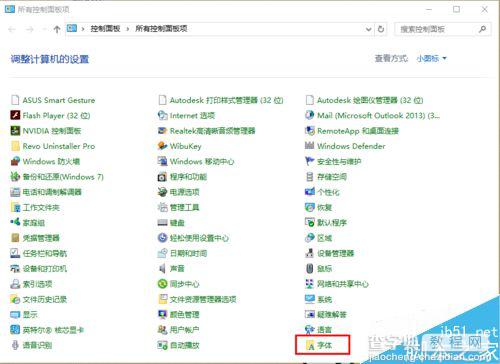Click the 安全性与维护 flag icon
500x364 pixels.
coord(310,161)
